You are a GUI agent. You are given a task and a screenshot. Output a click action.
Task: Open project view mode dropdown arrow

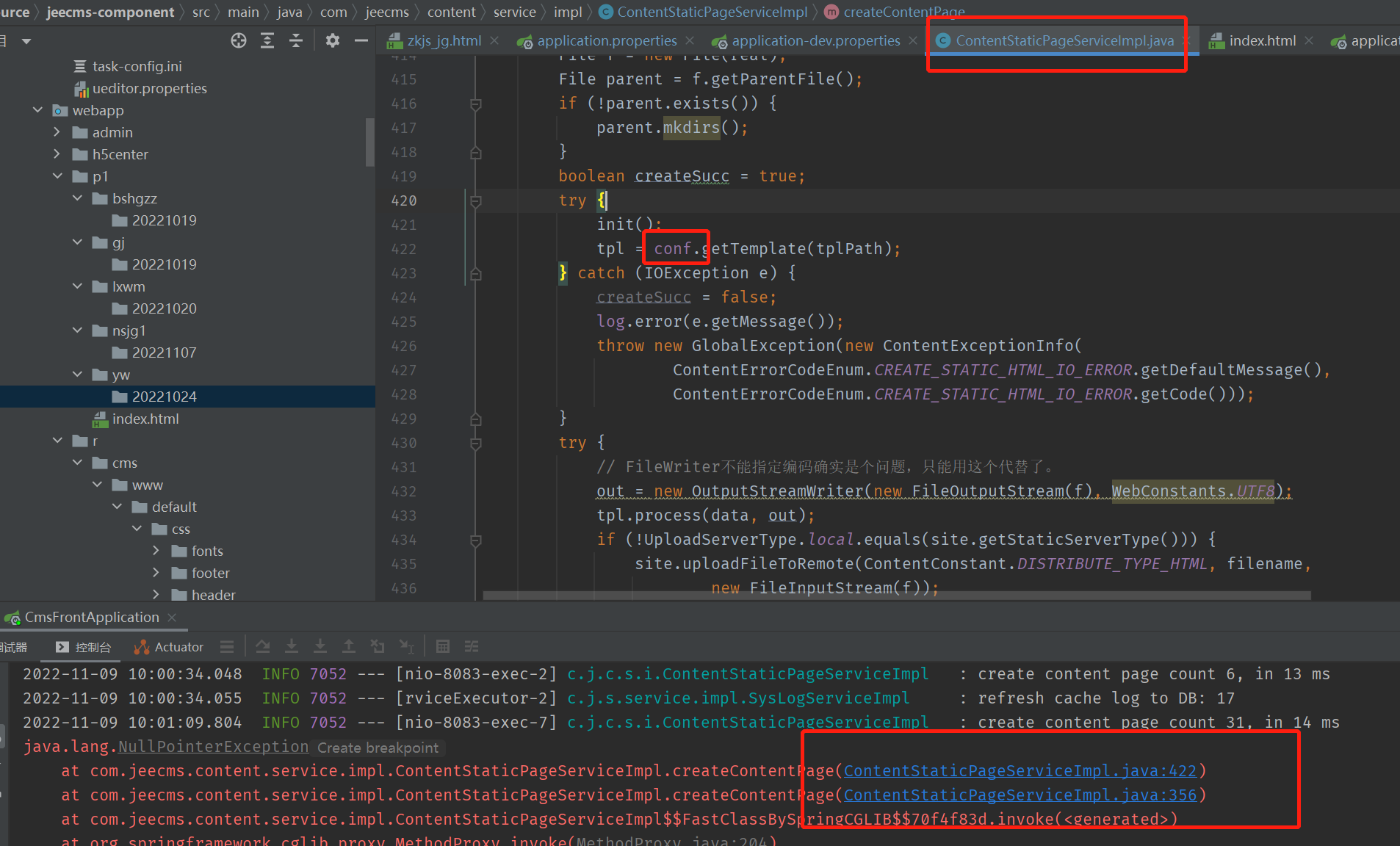26,41
